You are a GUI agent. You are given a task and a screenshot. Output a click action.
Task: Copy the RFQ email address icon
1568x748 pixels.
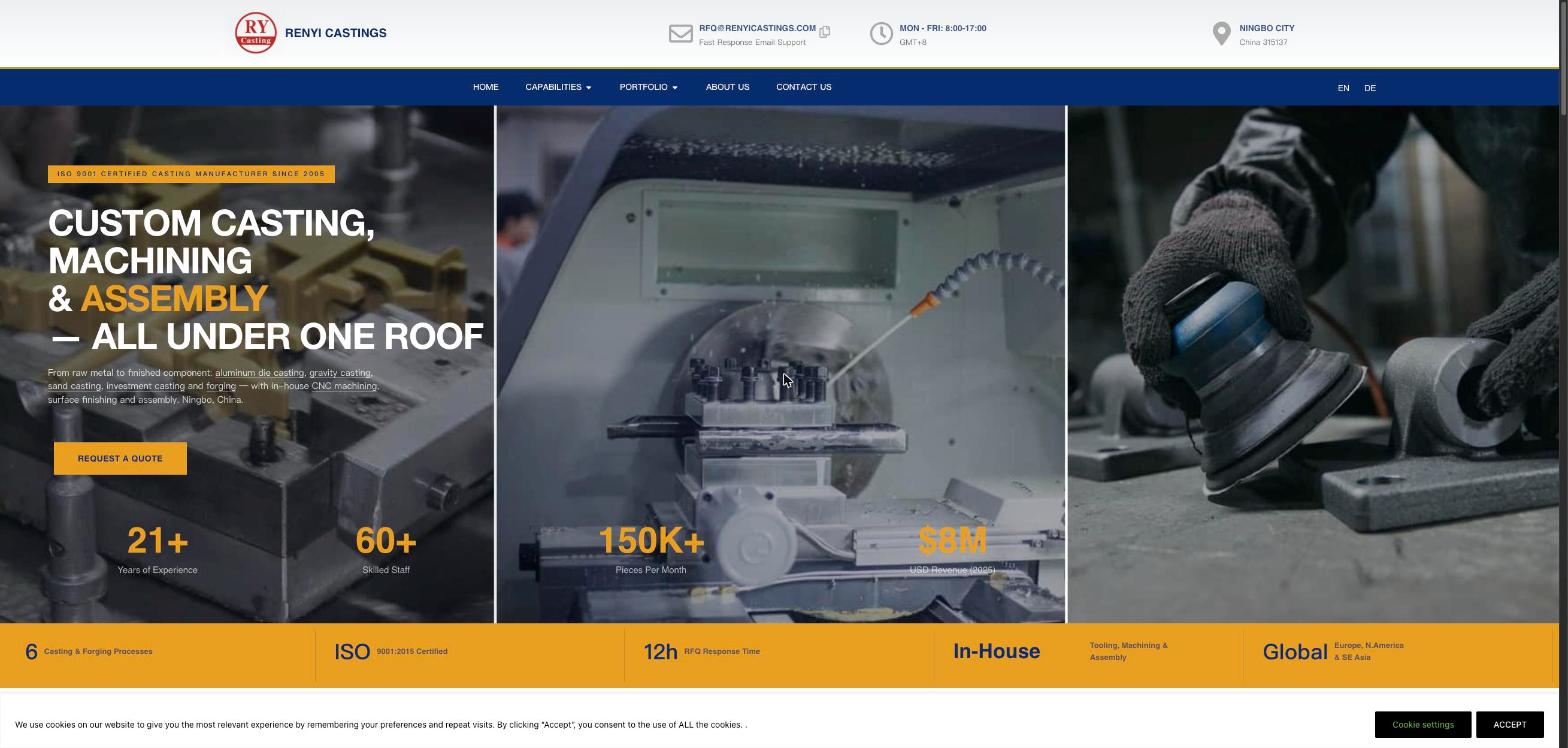tap(825, 32)
